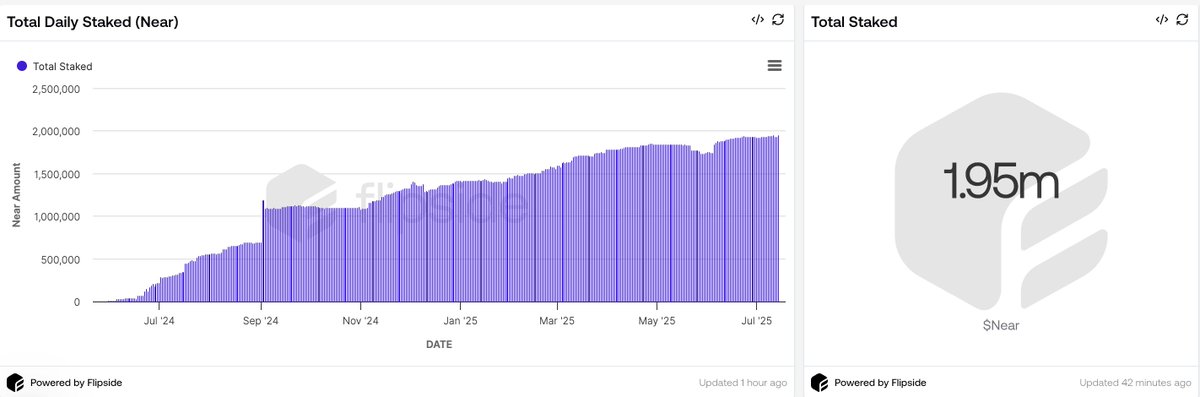Open the chart hamburger context menu
Image resolution: width=1200 pixels, height=397 pixels.
point(774,66)
